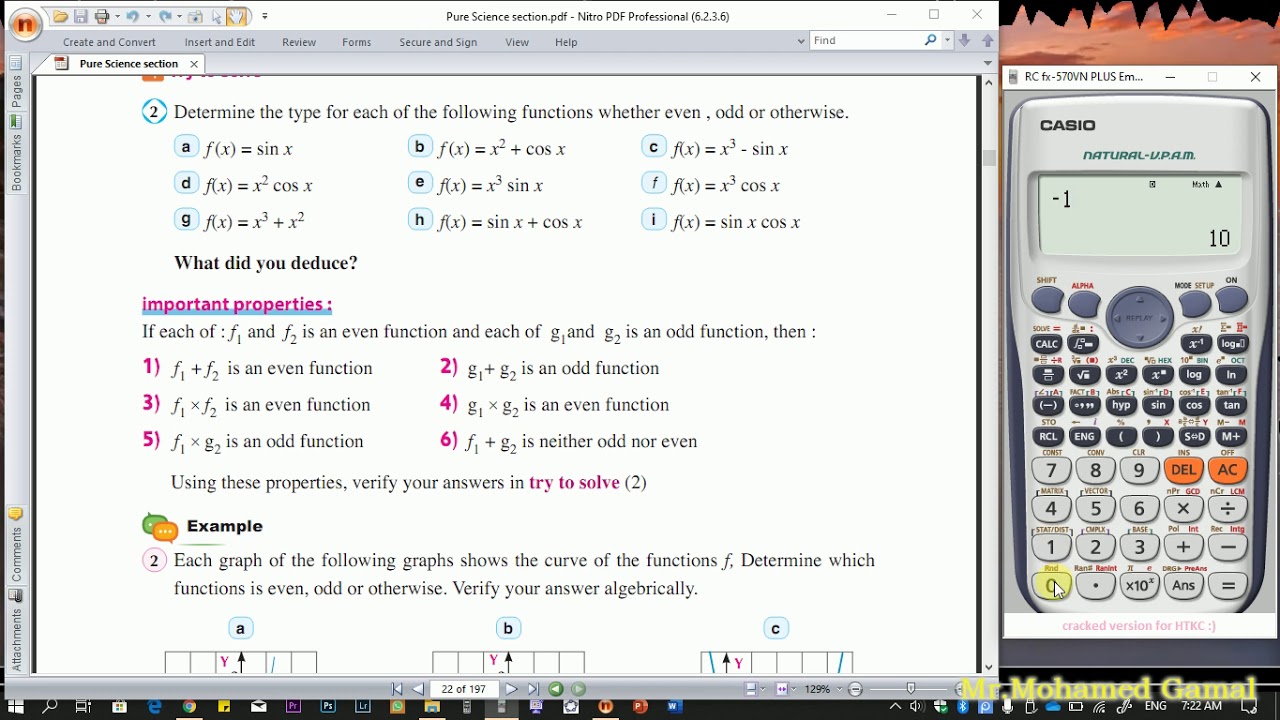The width and height of the screenshot is (1280, 720).
Task: Adjust the zoom slider in status bar
Action: click(x=909, y=689)
